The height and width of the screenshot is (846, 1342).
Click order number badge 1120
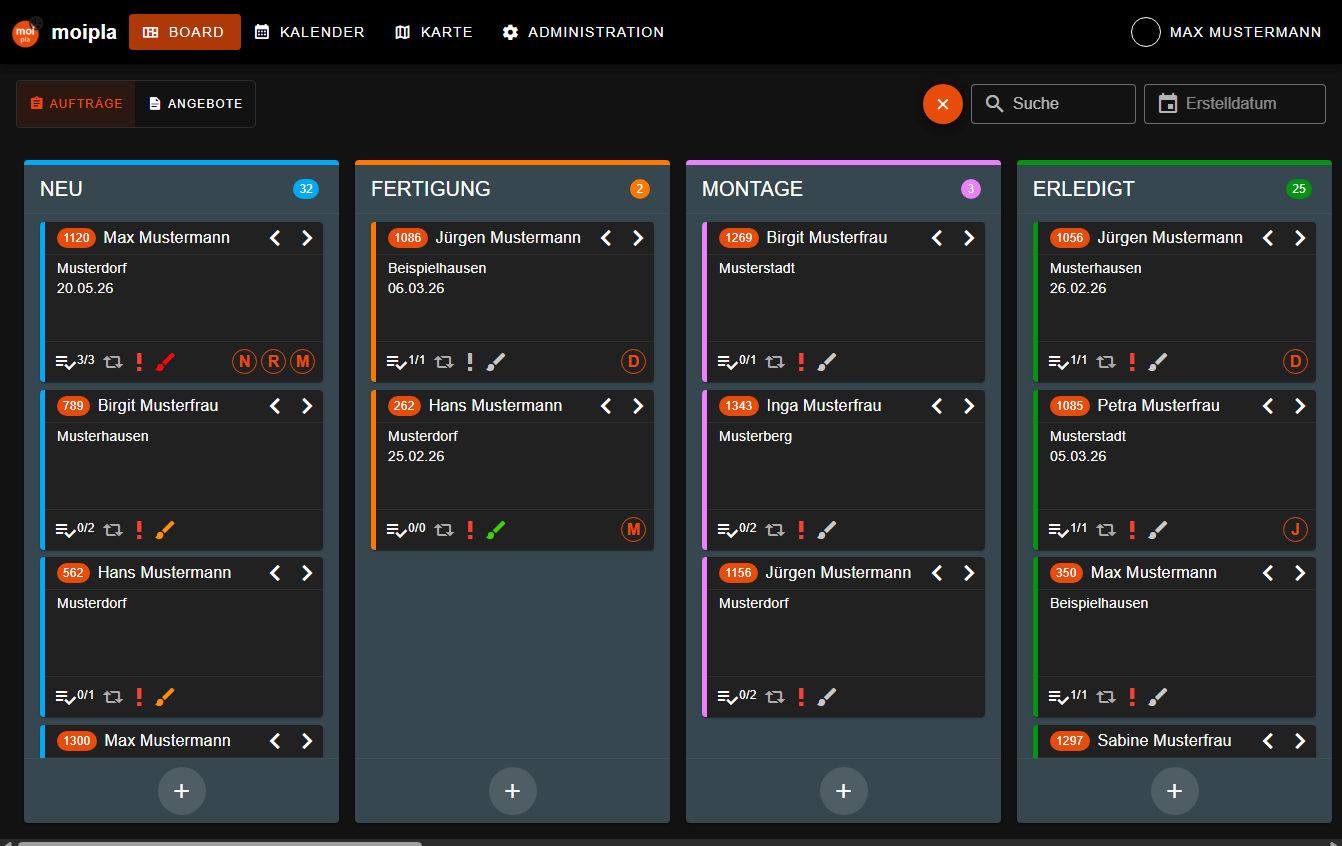76,238
